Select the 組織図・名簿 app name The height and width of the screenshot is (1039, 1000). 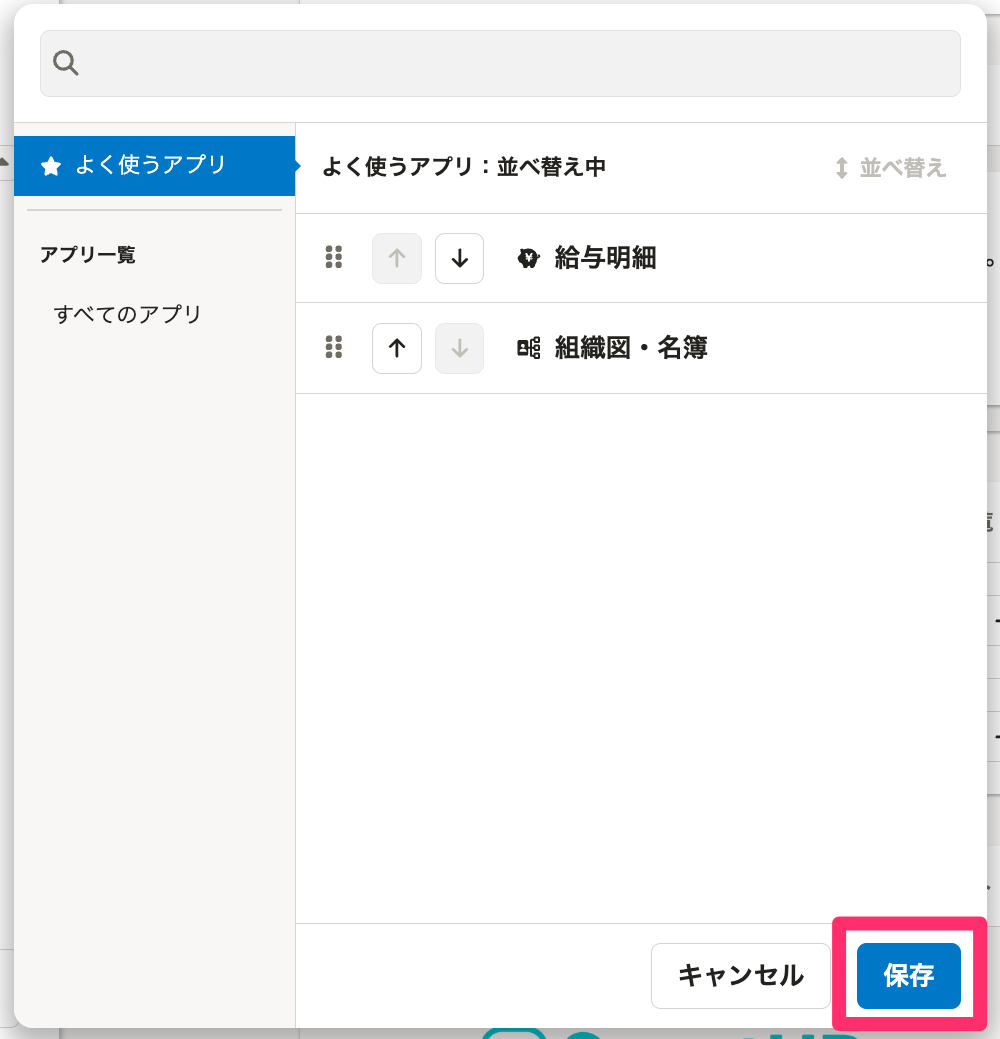631,348
